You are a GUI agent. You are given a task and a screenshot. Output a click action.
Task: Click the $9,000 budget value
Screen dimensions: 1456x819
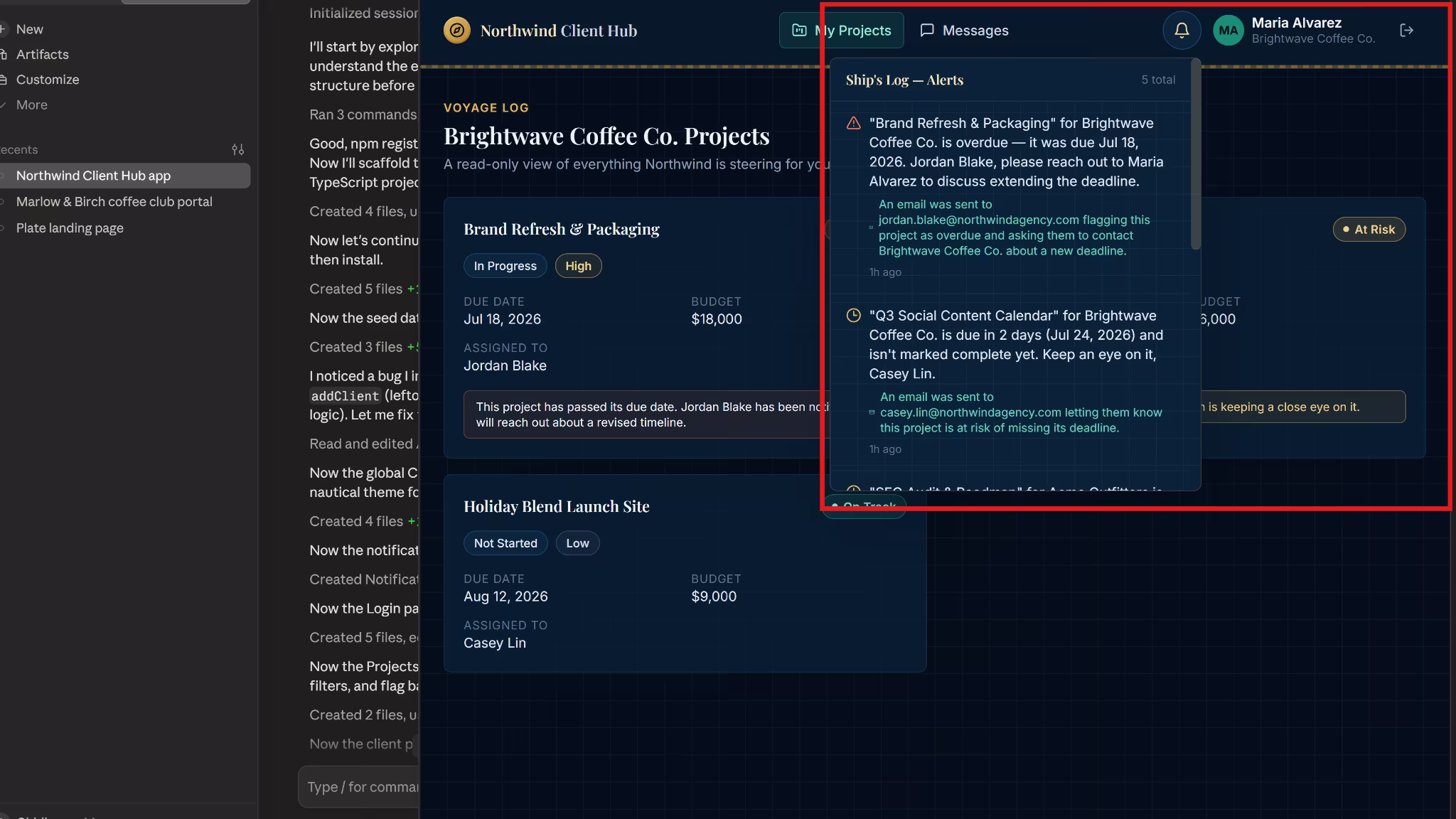pyautogui.click(x=714, y=596)
